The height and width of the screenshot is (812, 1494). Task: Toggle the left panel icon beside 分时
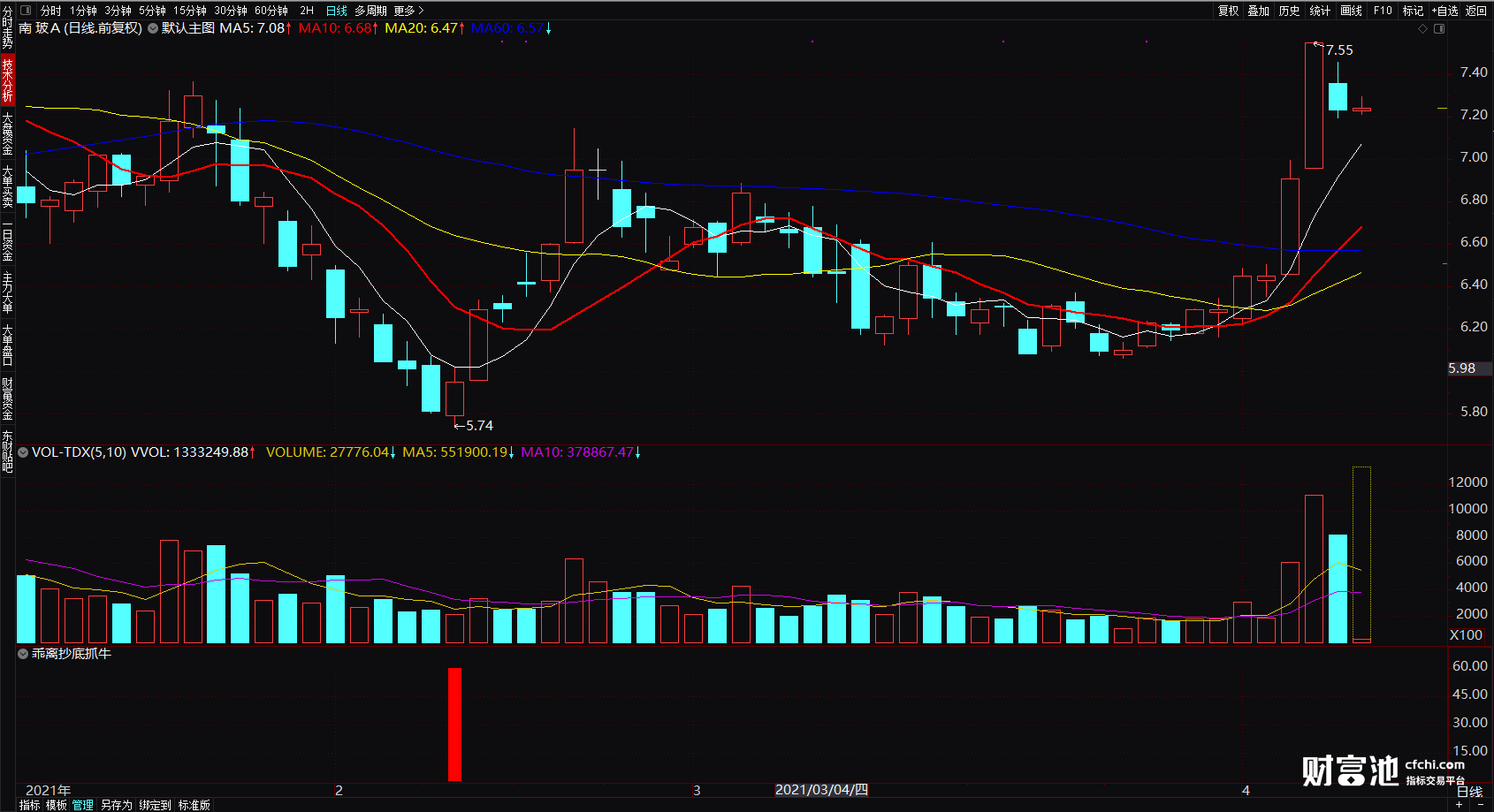click(x=26, y=11)
